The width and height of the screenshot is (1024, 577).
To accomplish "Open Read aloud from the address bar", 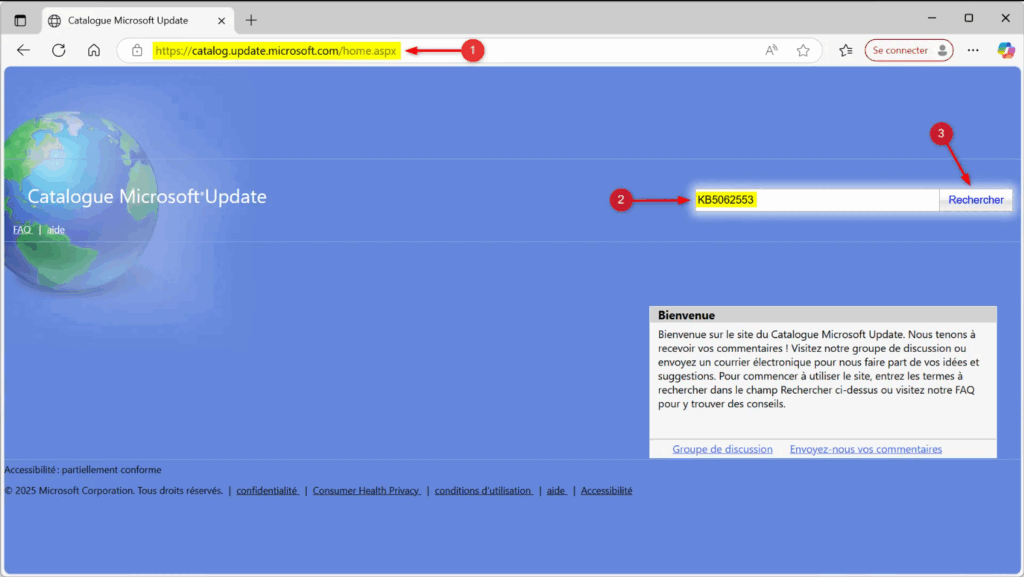I will 771,50.
